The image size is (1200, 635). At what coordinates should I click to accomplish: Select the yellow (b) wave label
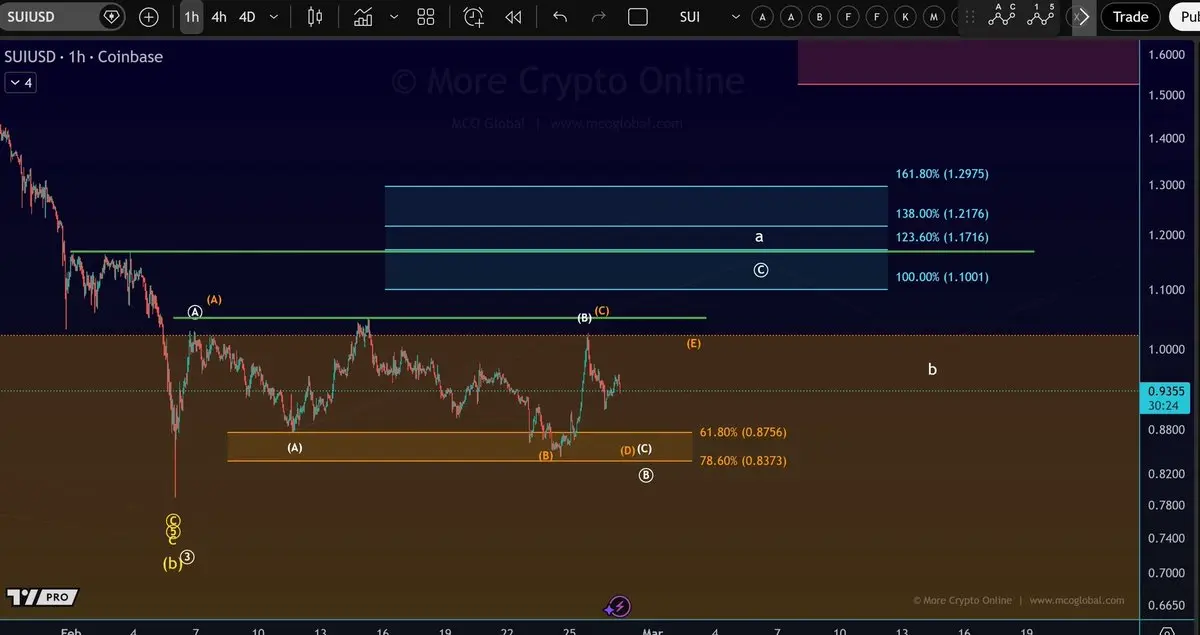(x=172, y=563)
